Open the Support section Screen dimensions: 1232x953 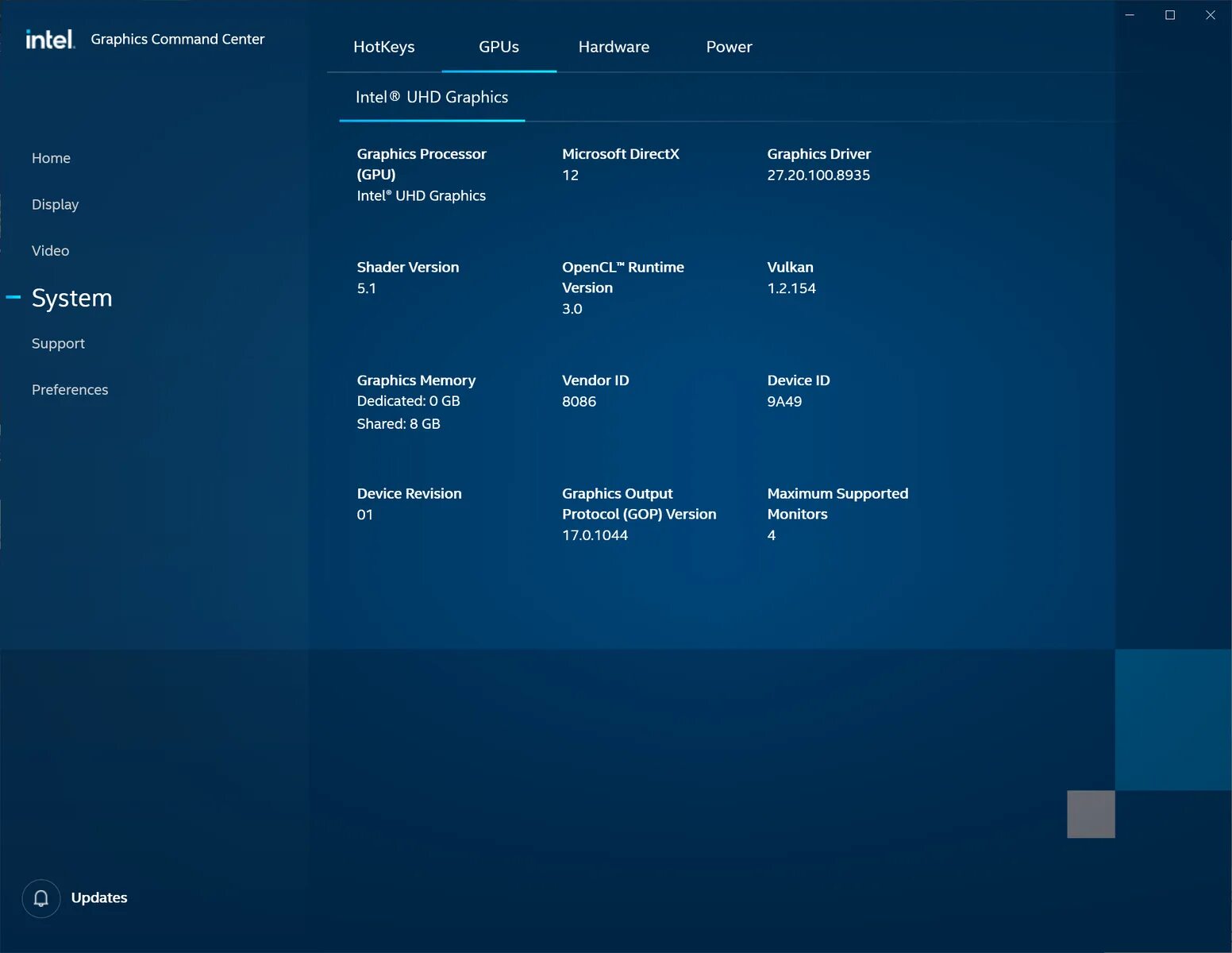tap(58, 344)
